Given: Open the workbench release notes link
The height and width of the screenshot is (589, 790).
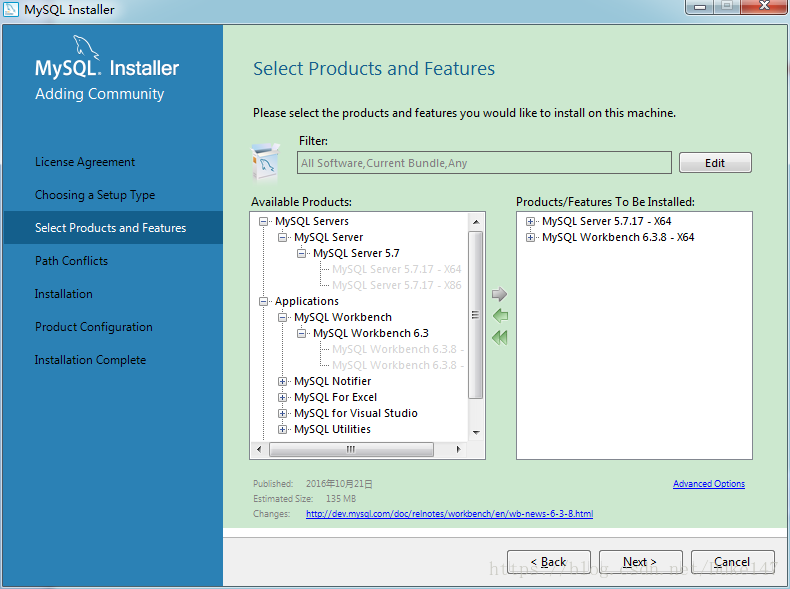Looking at the screenshot, I should point(449,514).
